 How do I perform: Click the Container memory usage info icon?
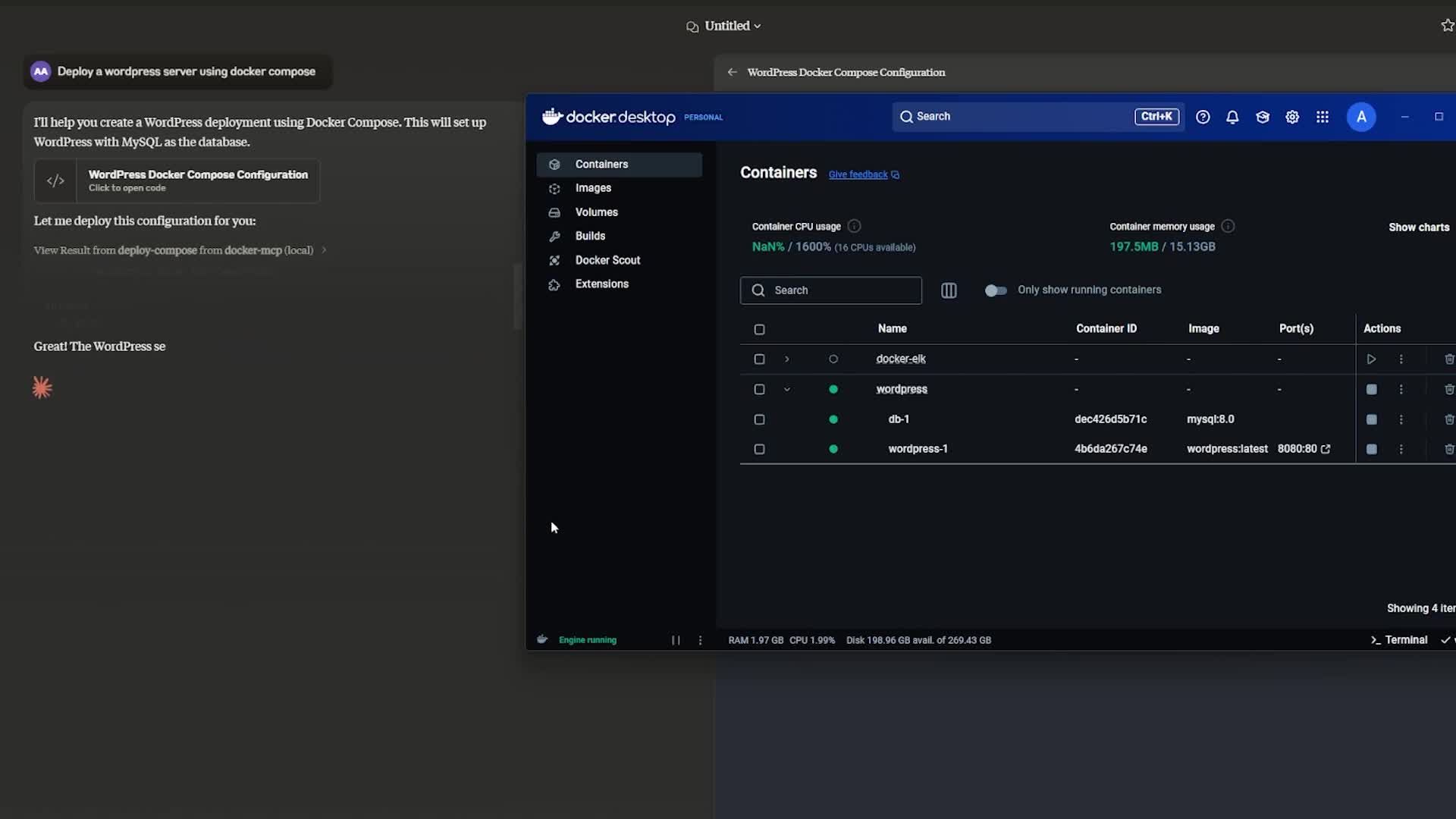click(x=1228, y=226)
